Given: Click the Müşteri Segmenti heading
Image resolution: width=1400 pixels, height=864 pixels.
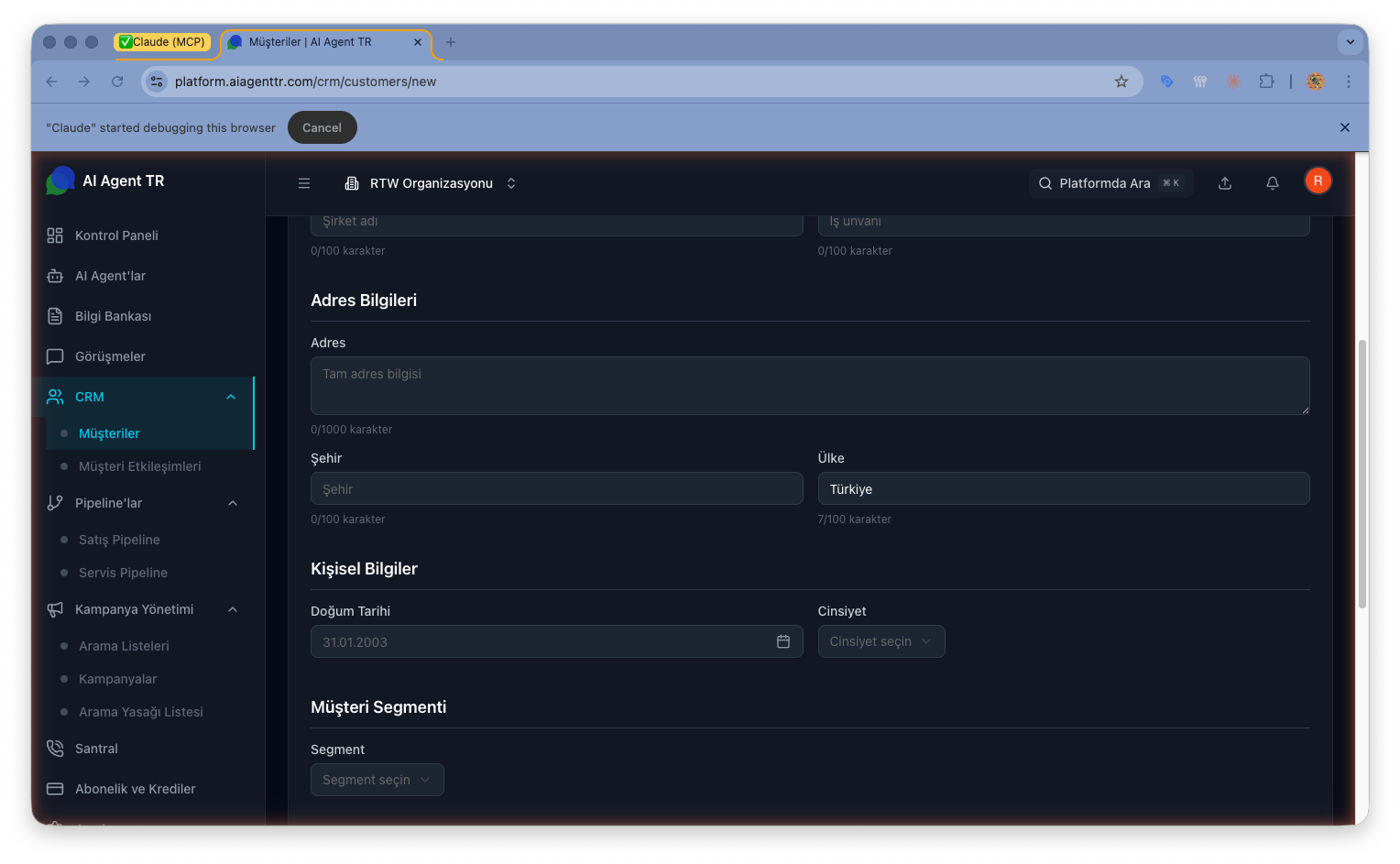Looking at the screenshot, I should 378,707.
